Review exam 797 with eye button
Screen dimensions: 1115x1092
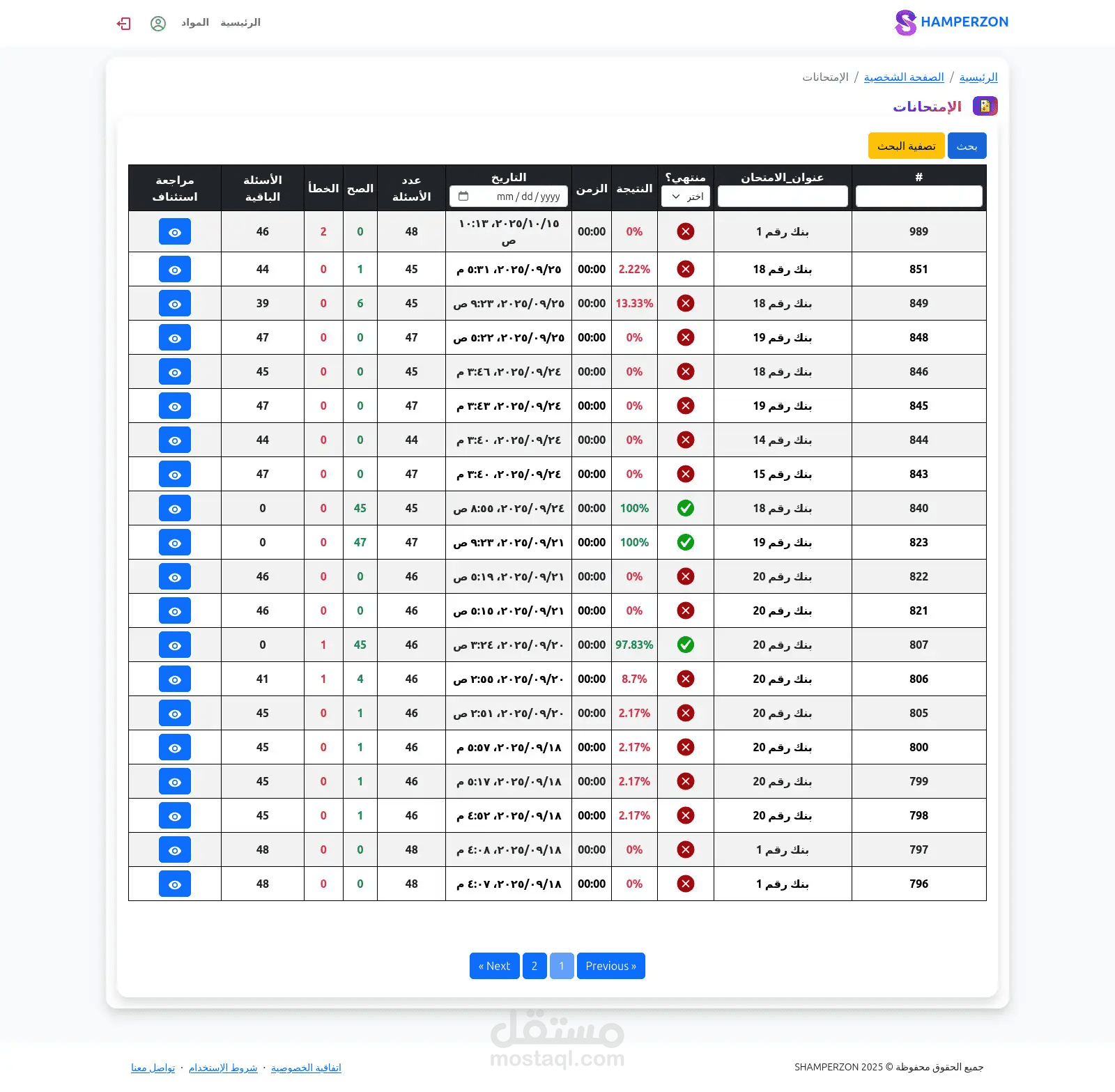pyautogui.click(x=175, y=850)
